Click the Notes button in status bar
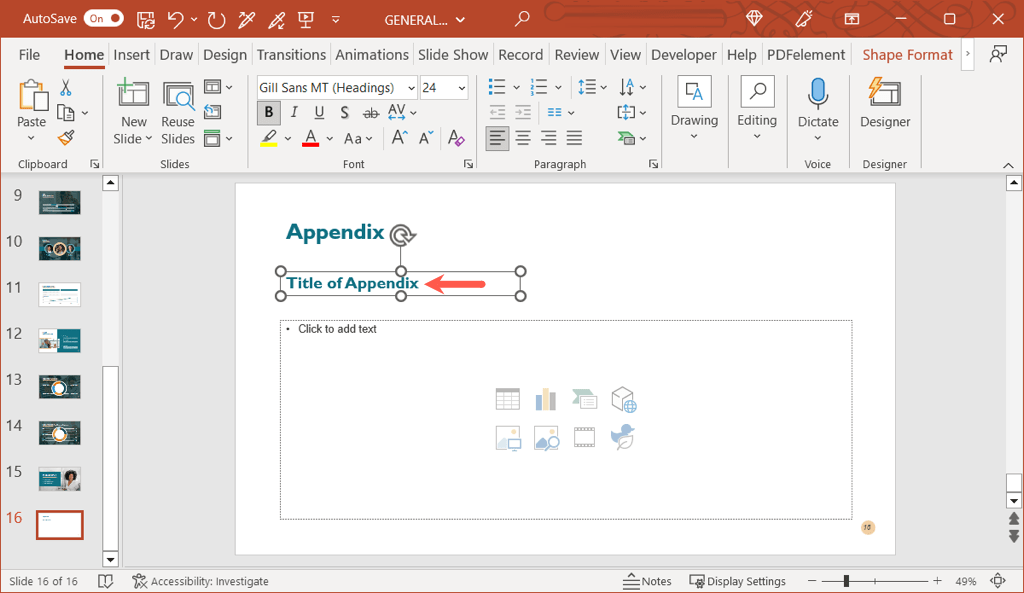 [x=647, y=581]
